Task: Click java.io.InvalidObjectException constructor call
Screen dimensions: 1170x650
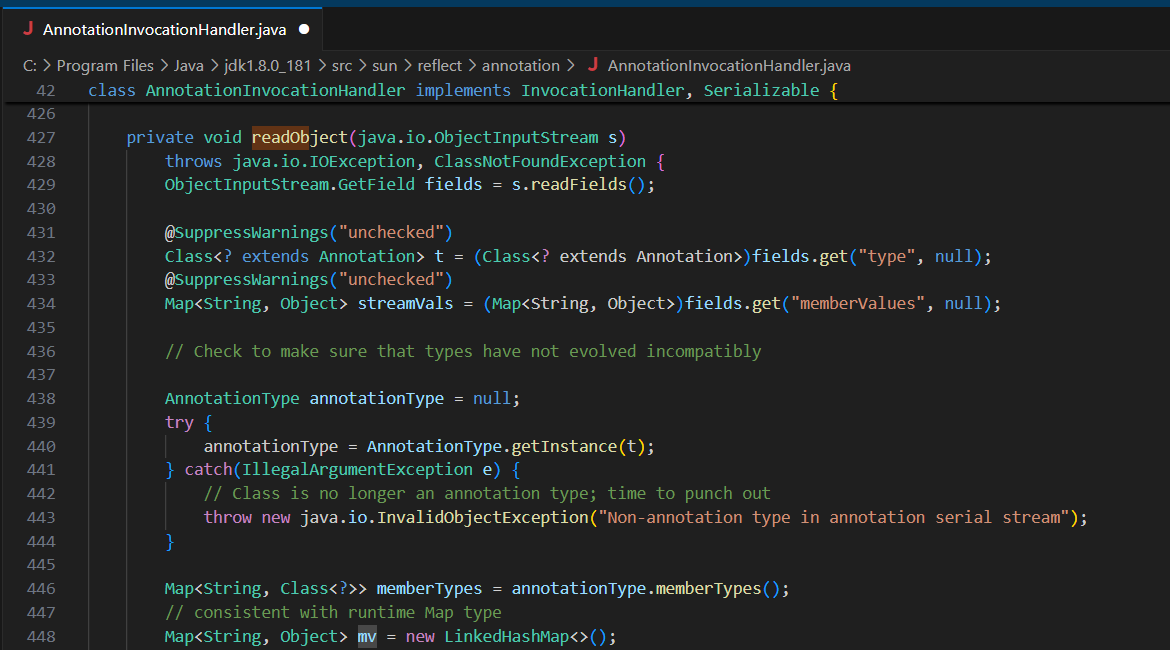Action: pyautogui.click(x=445, y=517)
